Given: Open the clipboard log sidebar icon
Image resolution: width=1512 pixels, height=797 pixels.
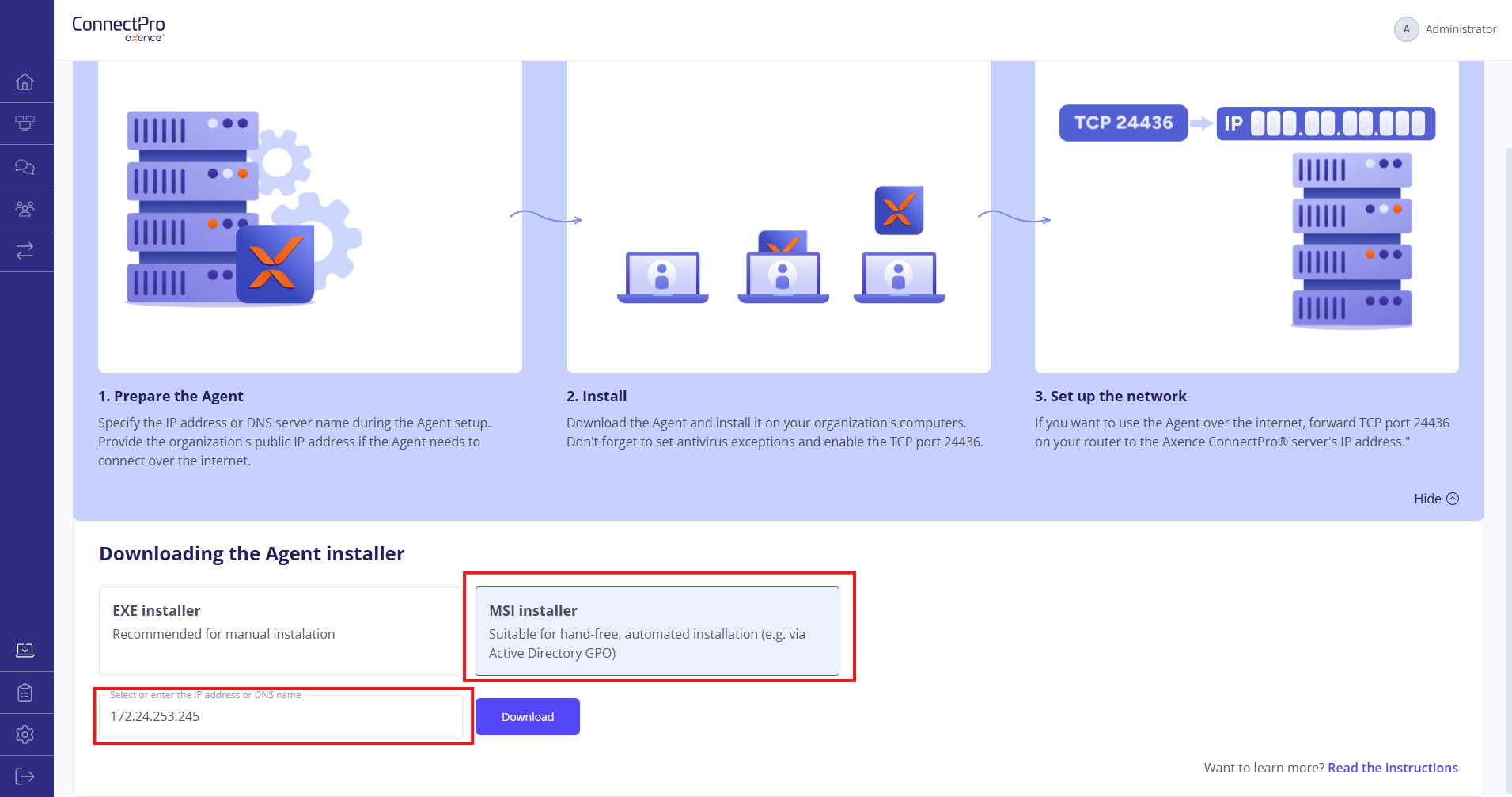Looking at the screenshot, I should [25, 693].
